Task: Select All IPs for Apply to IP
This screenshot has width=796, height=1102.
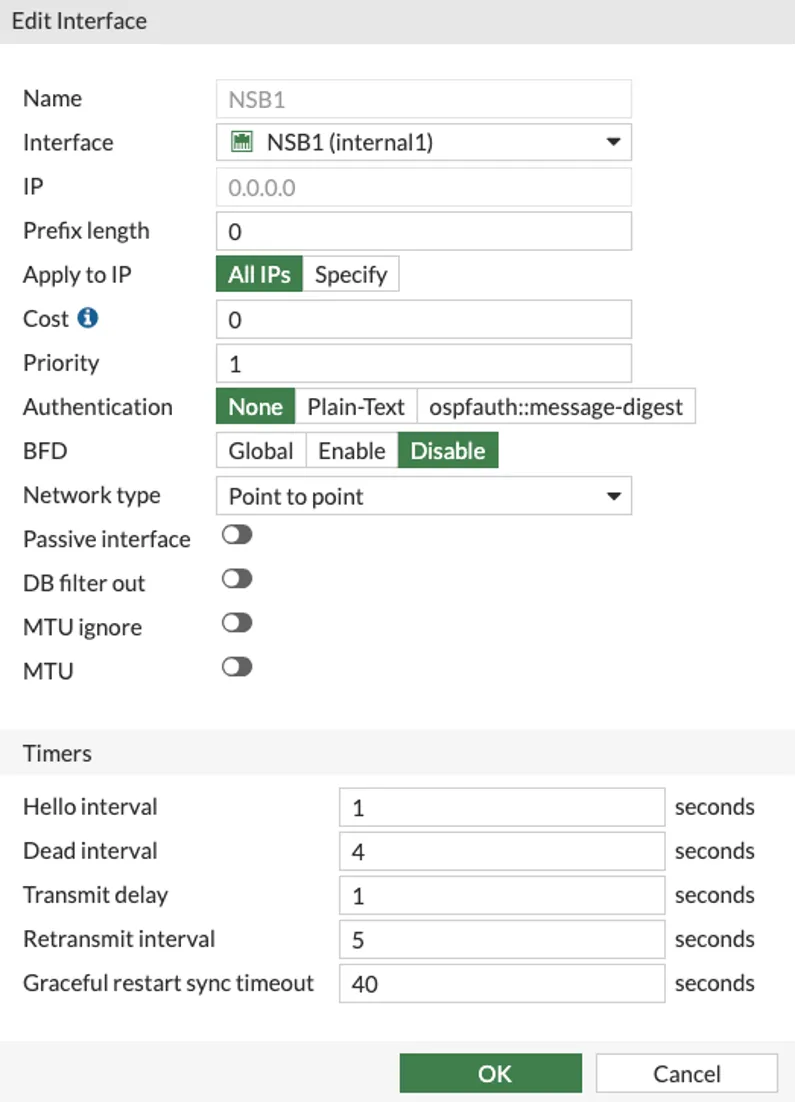Action: coord(259,274)
